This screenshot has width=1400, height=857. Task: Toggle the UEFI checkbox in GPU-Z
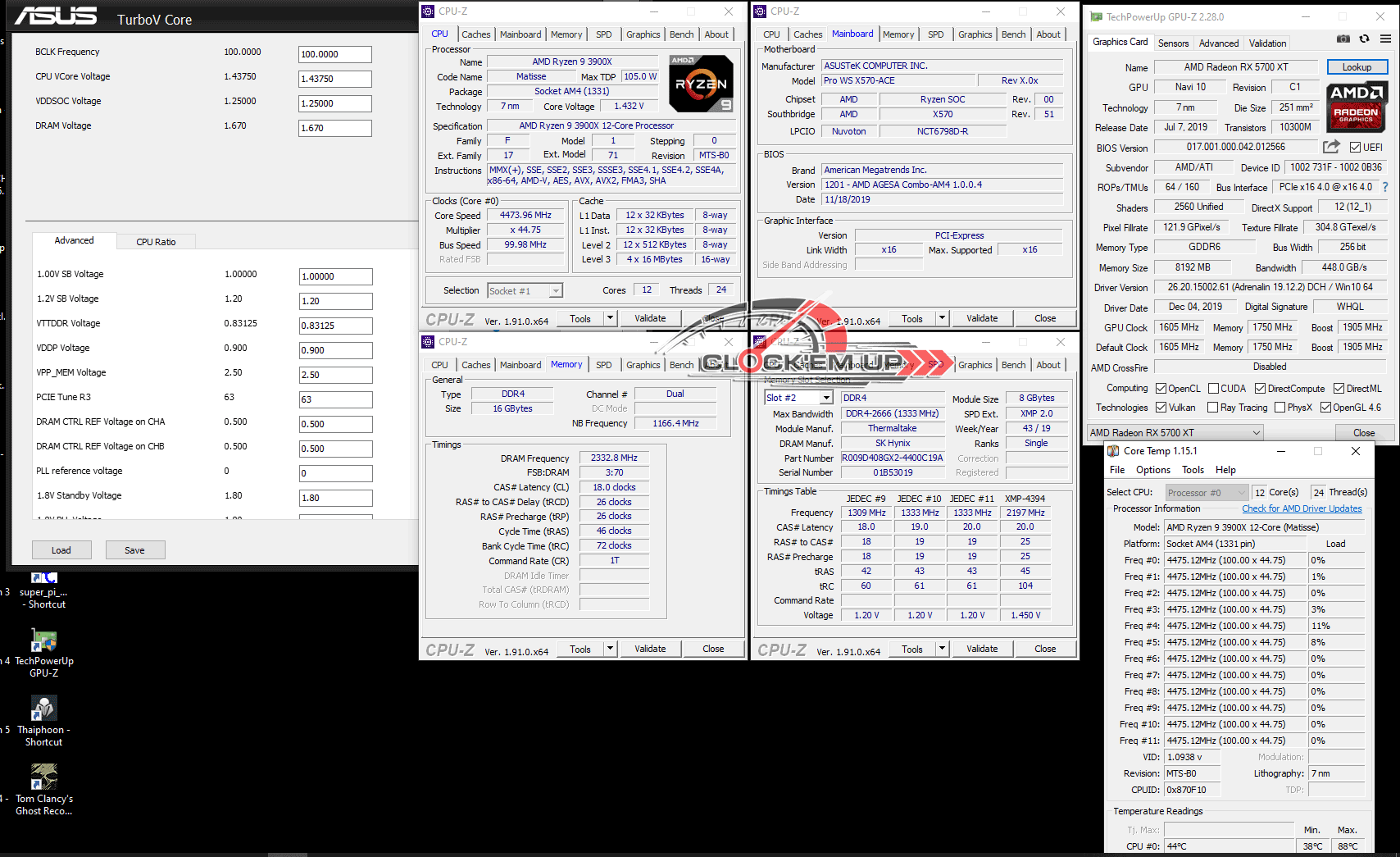pos(1355,148)
